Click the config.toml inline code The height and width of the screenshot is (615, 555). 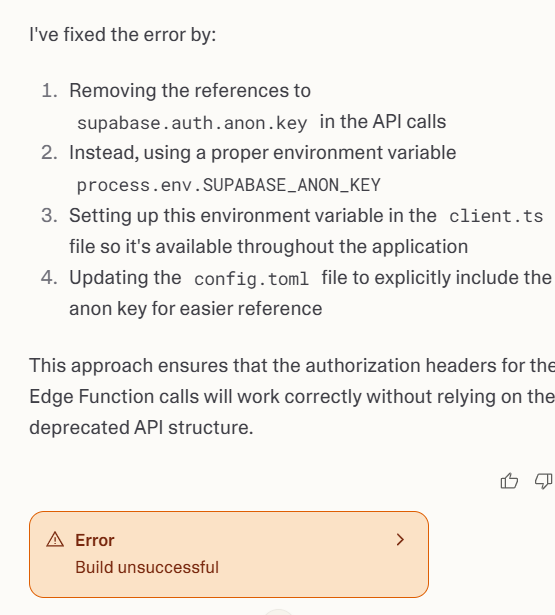[251, 279]
